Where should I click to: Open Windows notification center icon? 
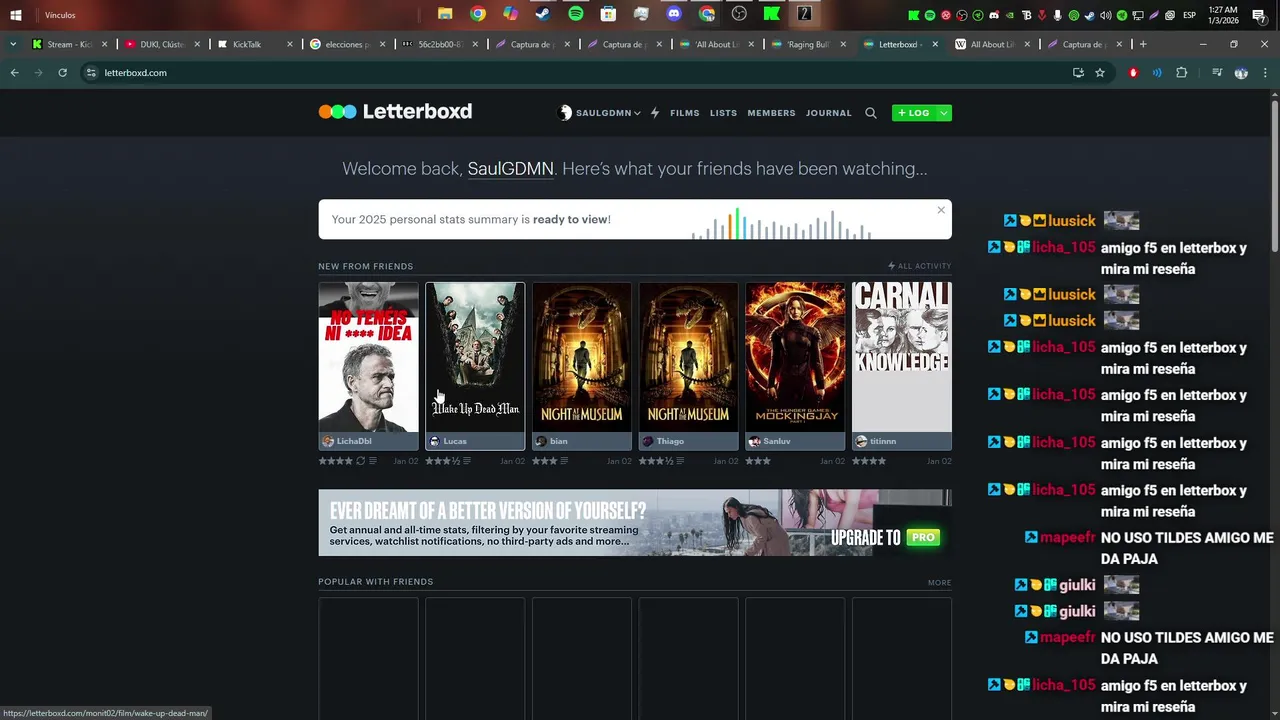(x=1258, y=15)
